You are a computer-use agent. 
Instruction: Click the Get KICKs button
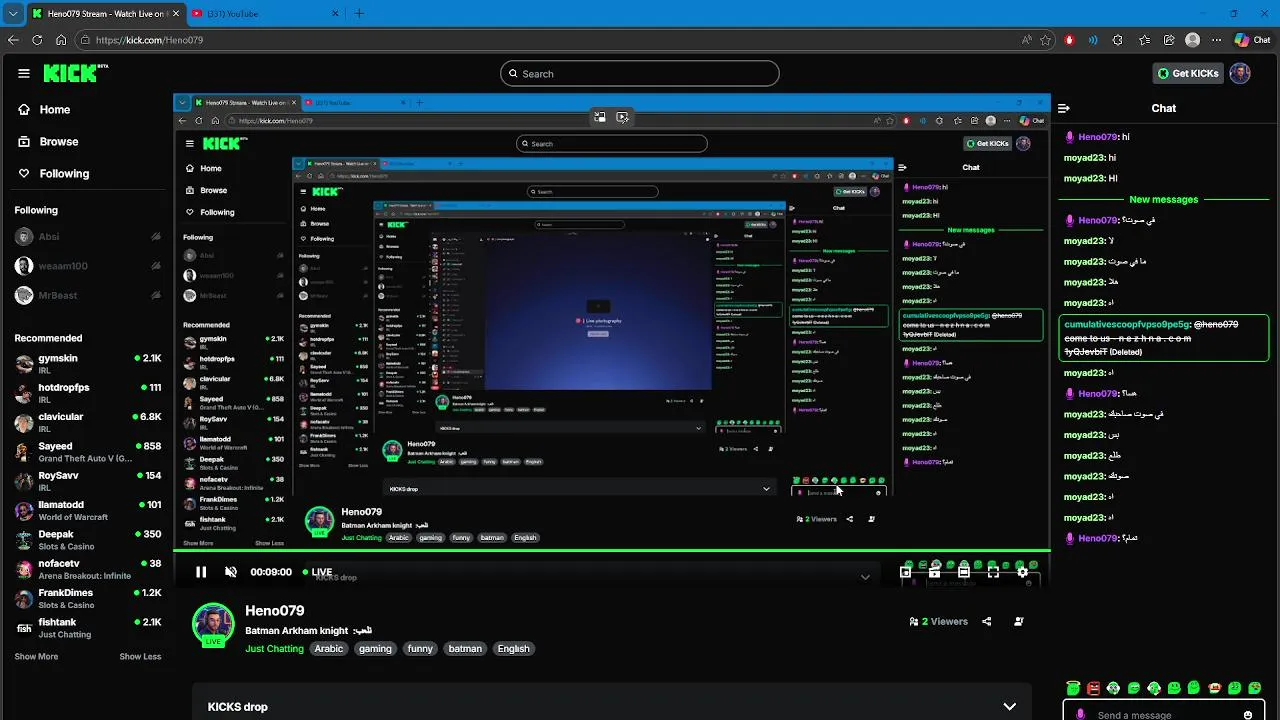tap(1188, 73)
